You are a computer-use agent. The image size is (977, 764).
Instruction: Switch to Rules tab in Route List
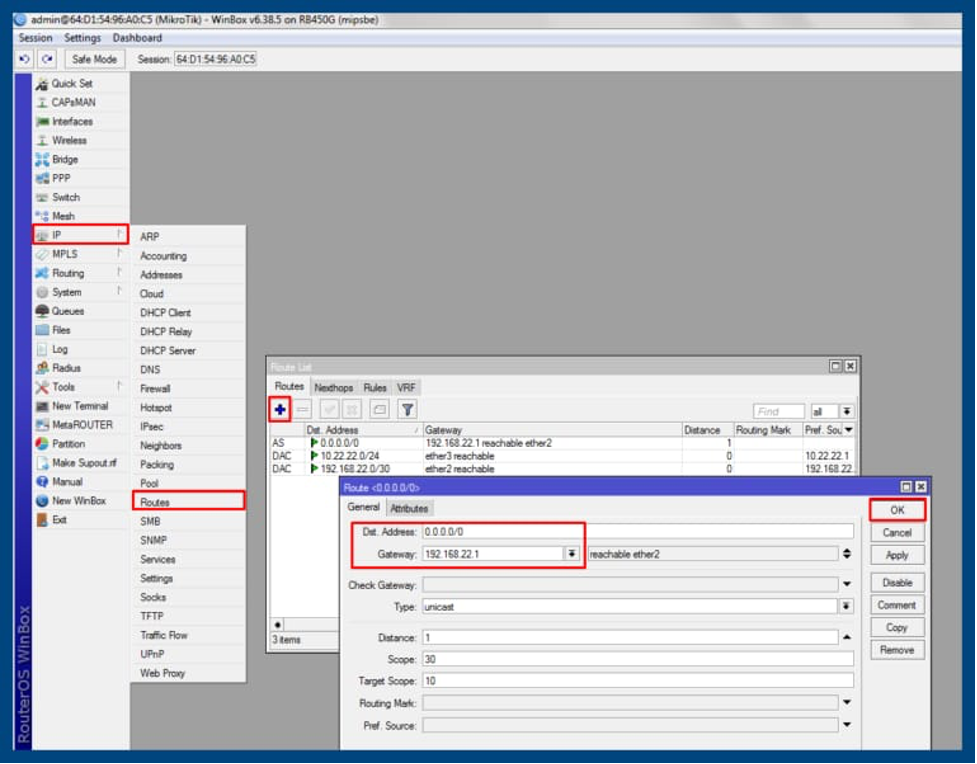pos(374,388)
